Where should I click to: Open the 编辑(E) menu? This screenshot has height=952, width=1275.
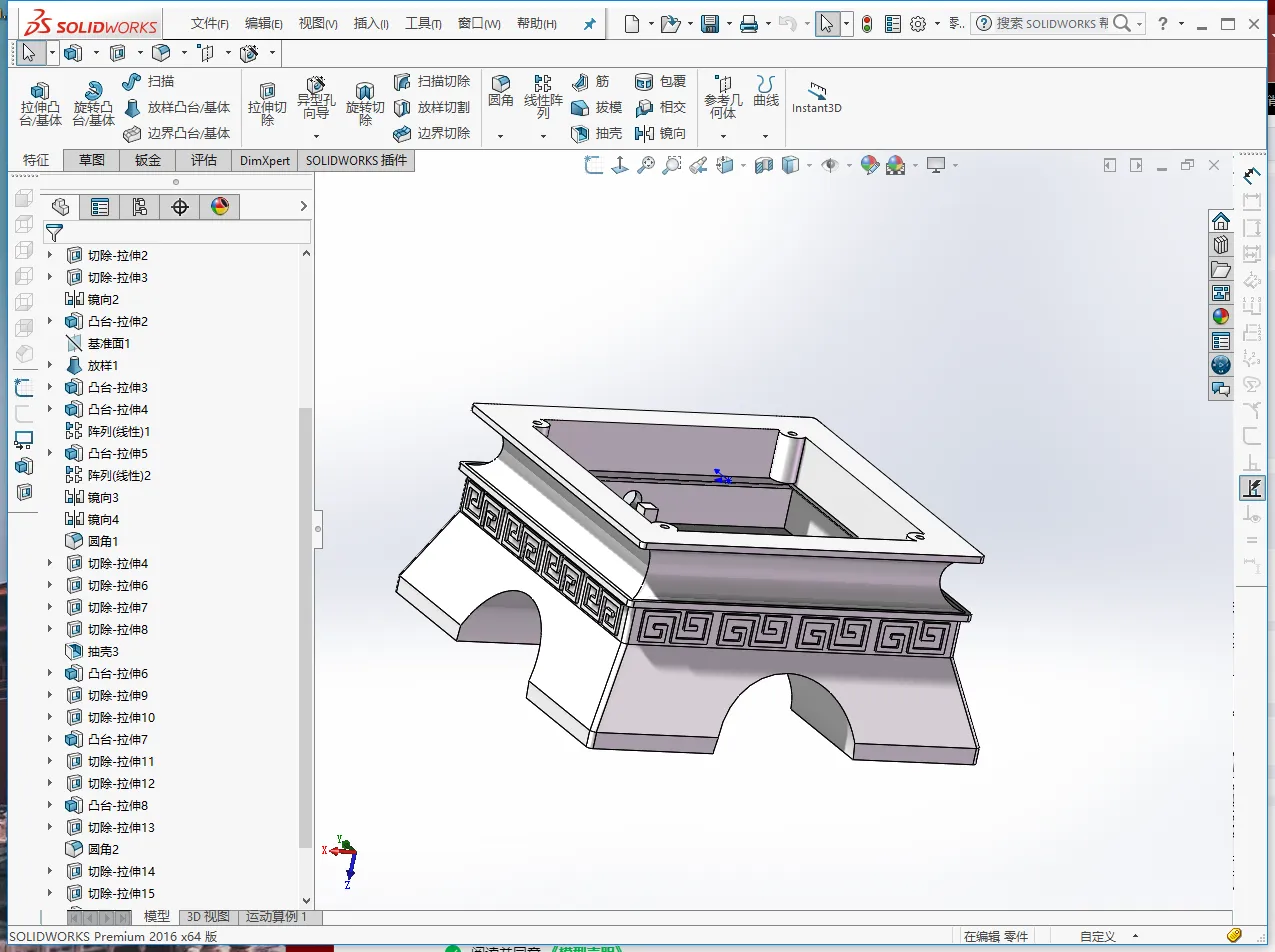pos(264,24)
